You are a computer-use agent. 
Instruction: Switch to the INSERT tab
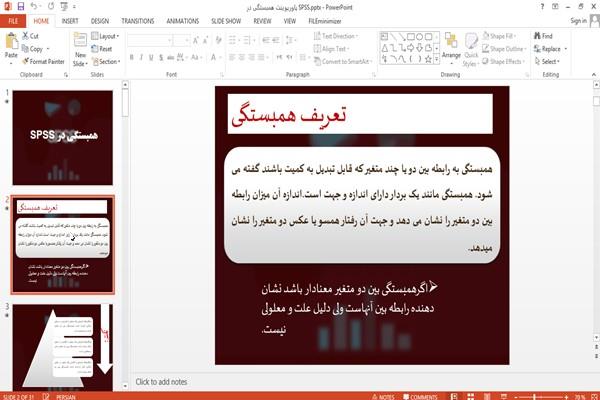(70, 21)
